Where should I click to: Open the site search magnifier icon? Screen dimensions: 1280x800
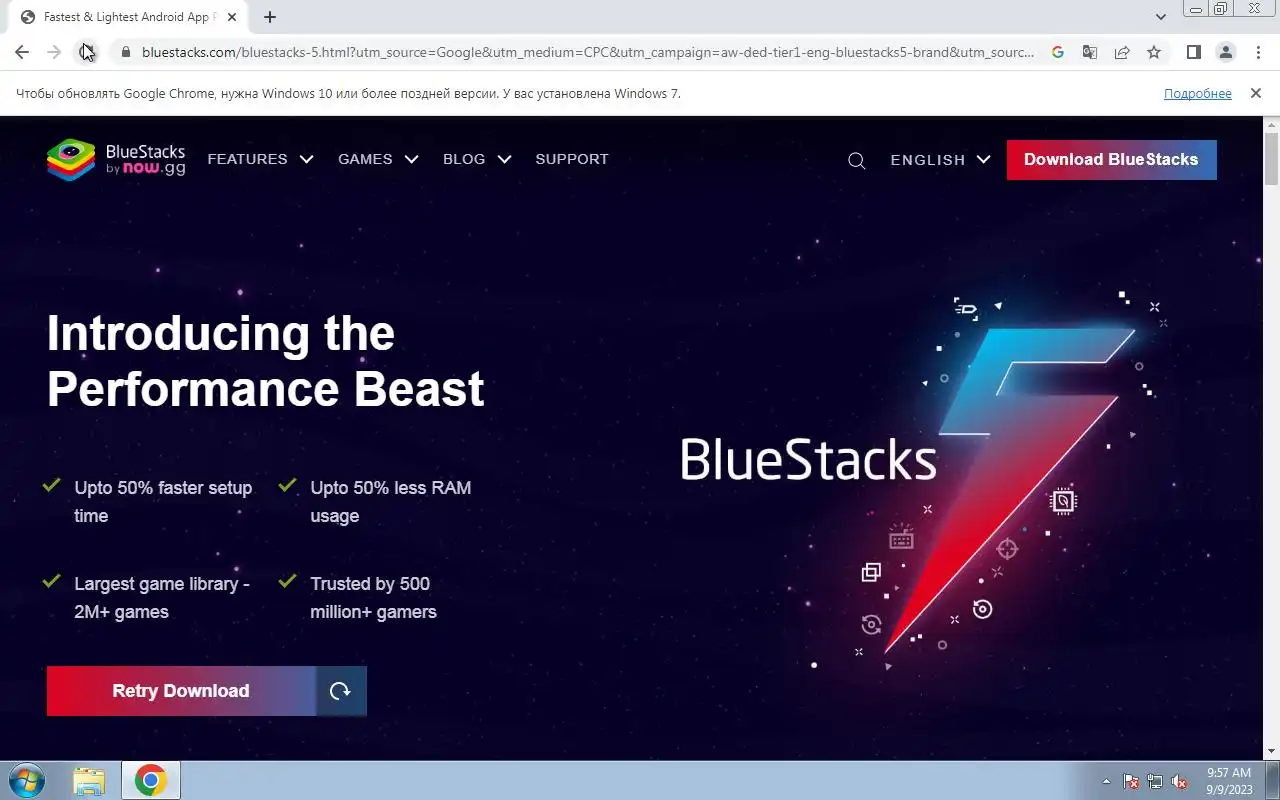856,160
